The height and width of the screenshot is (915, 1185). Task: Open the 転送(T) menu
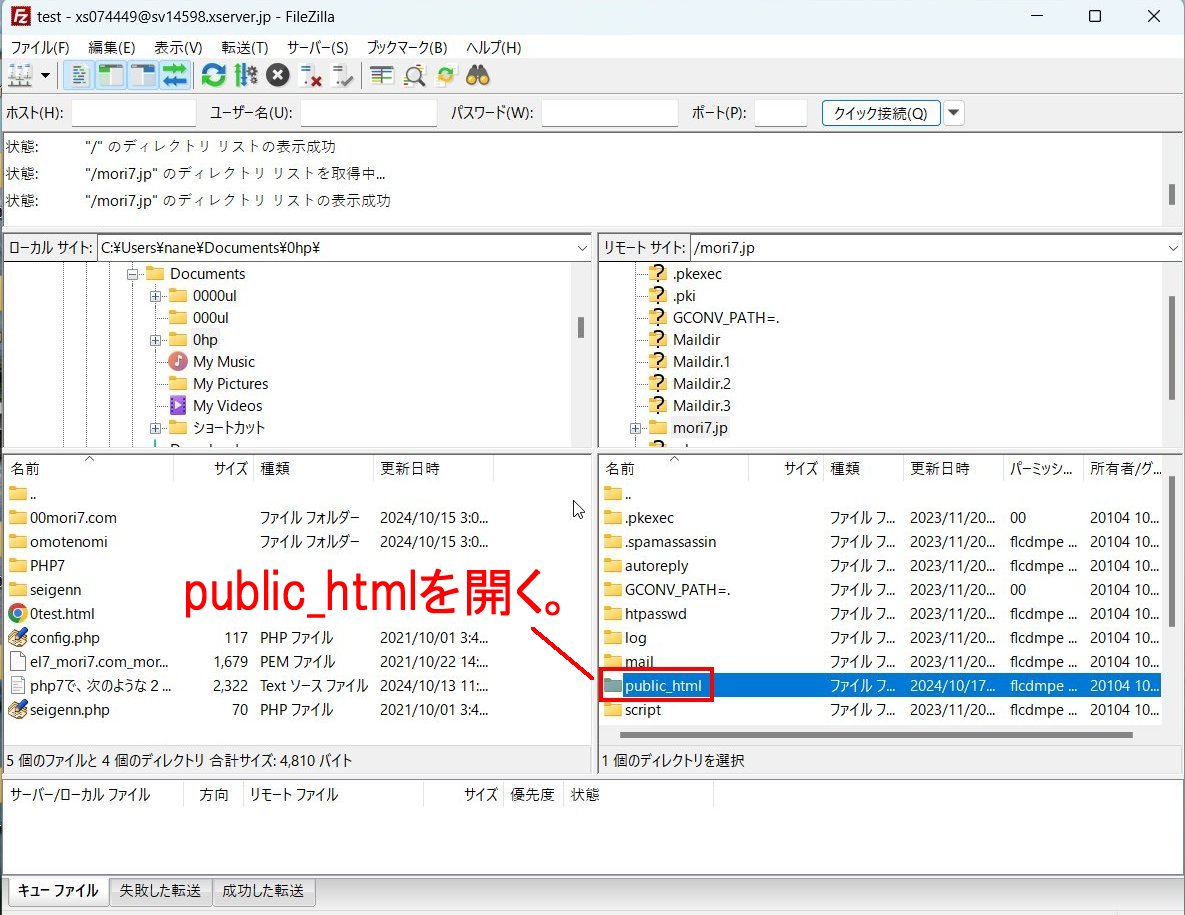pyautogui.click(x=245, y=48)
